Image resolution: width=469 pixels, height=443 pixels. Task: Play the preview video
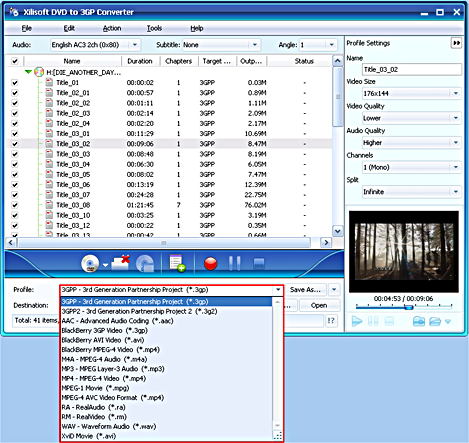tap(357, 321)
